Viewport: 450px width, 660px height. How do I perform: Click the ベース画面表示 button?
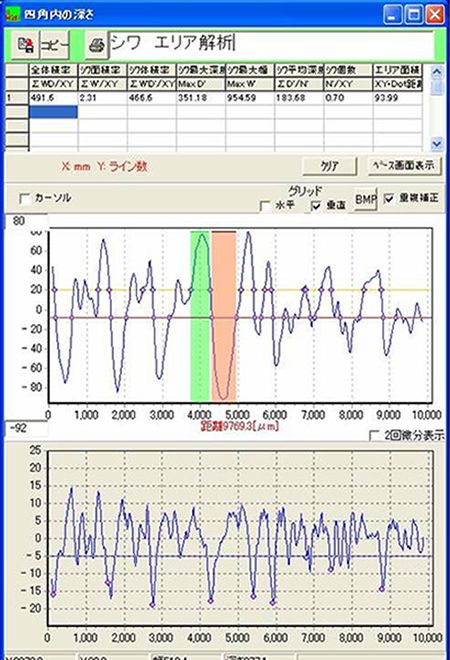click(404, 166)
